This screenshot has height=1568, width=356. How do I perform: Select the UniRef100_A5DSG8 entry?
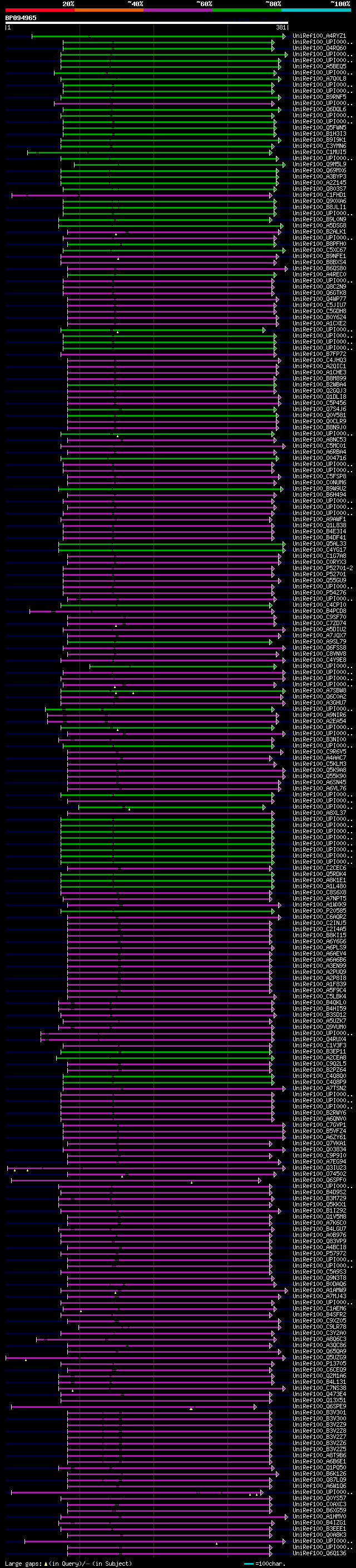click(x=319, y=225)
